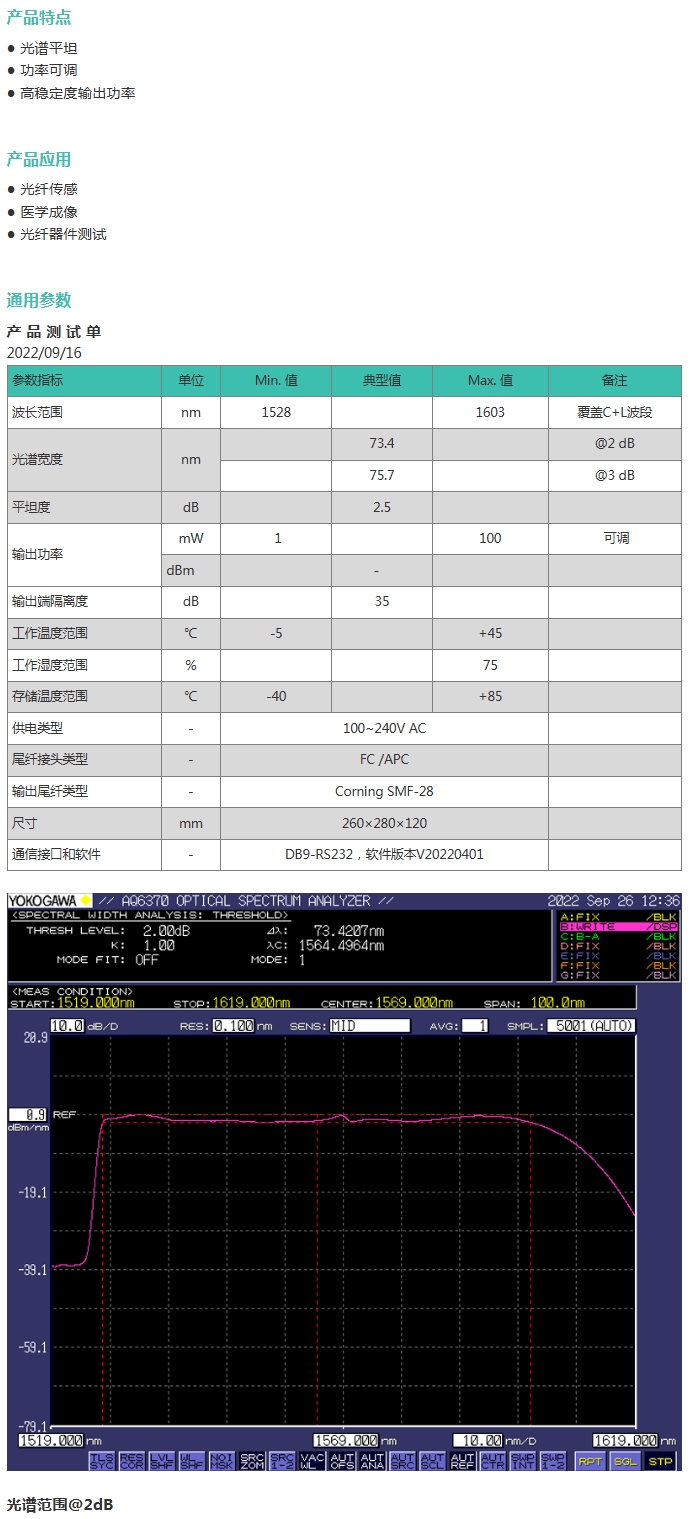
Task: Select trace B:WRITE highlighted row
Action: click(618, 926)
